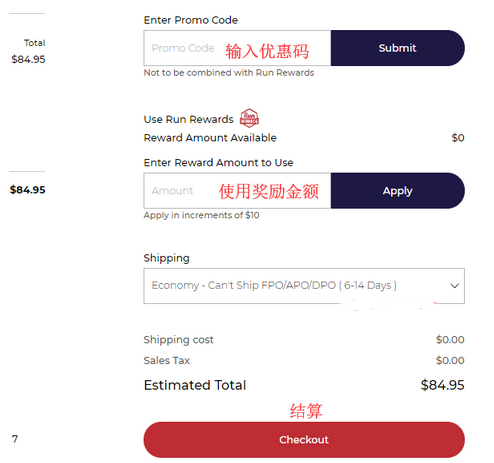Click the Estimated Total amount $84.95
Screen dimensions: 494x463
[x=442, y=385]
